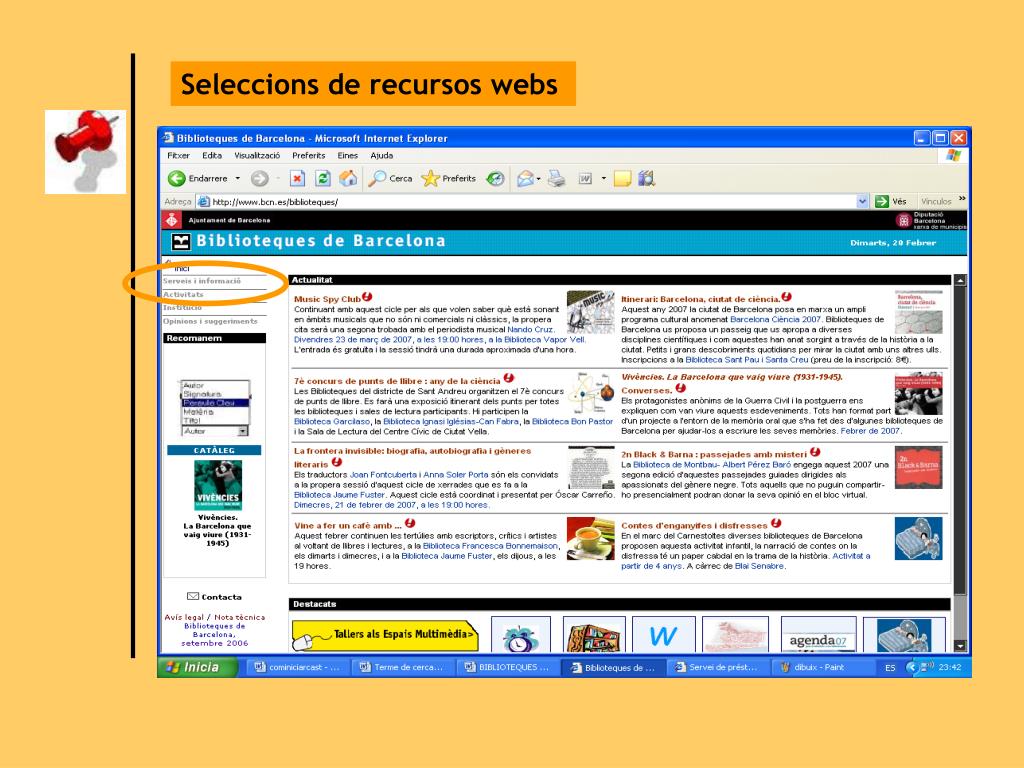The image size is (1024, 768).
Task: Open Vine a fer un cafè amb link
Action: click(x=347, y=525)
